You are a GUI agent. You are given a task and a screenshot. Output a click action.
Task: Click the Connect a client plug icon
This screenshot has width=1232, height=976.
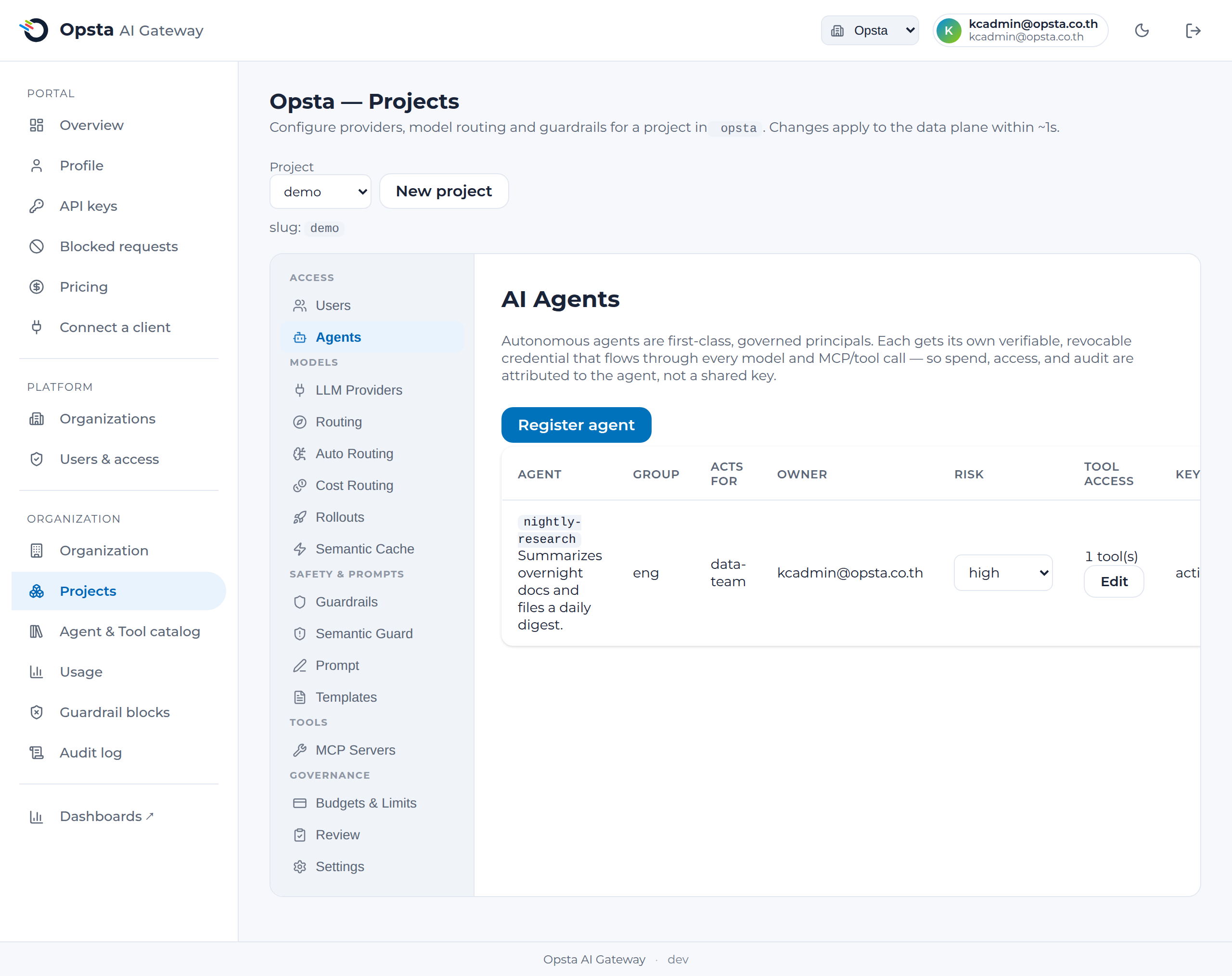coord(37,327)
